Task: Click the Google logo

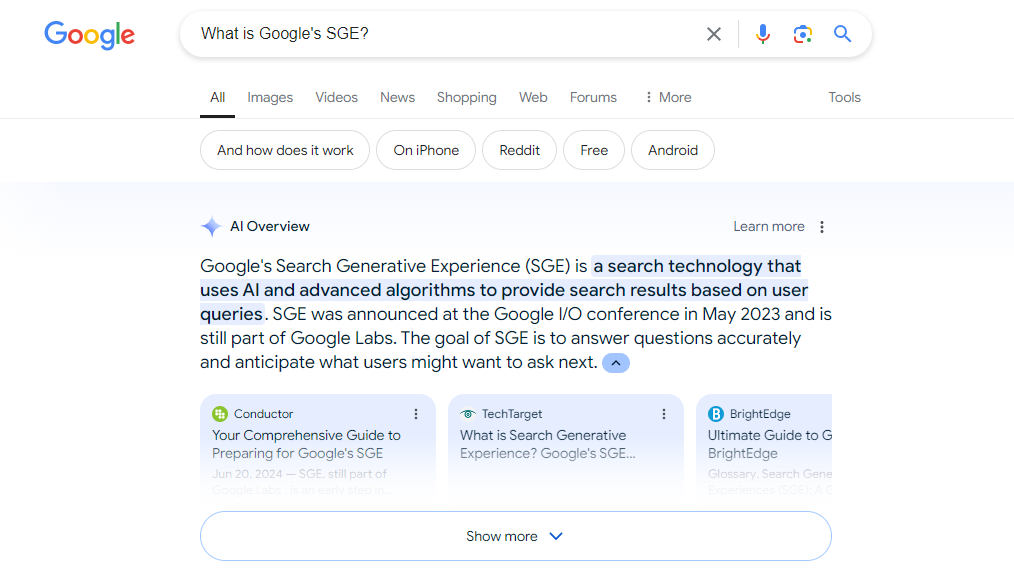Action: point(89,35)
